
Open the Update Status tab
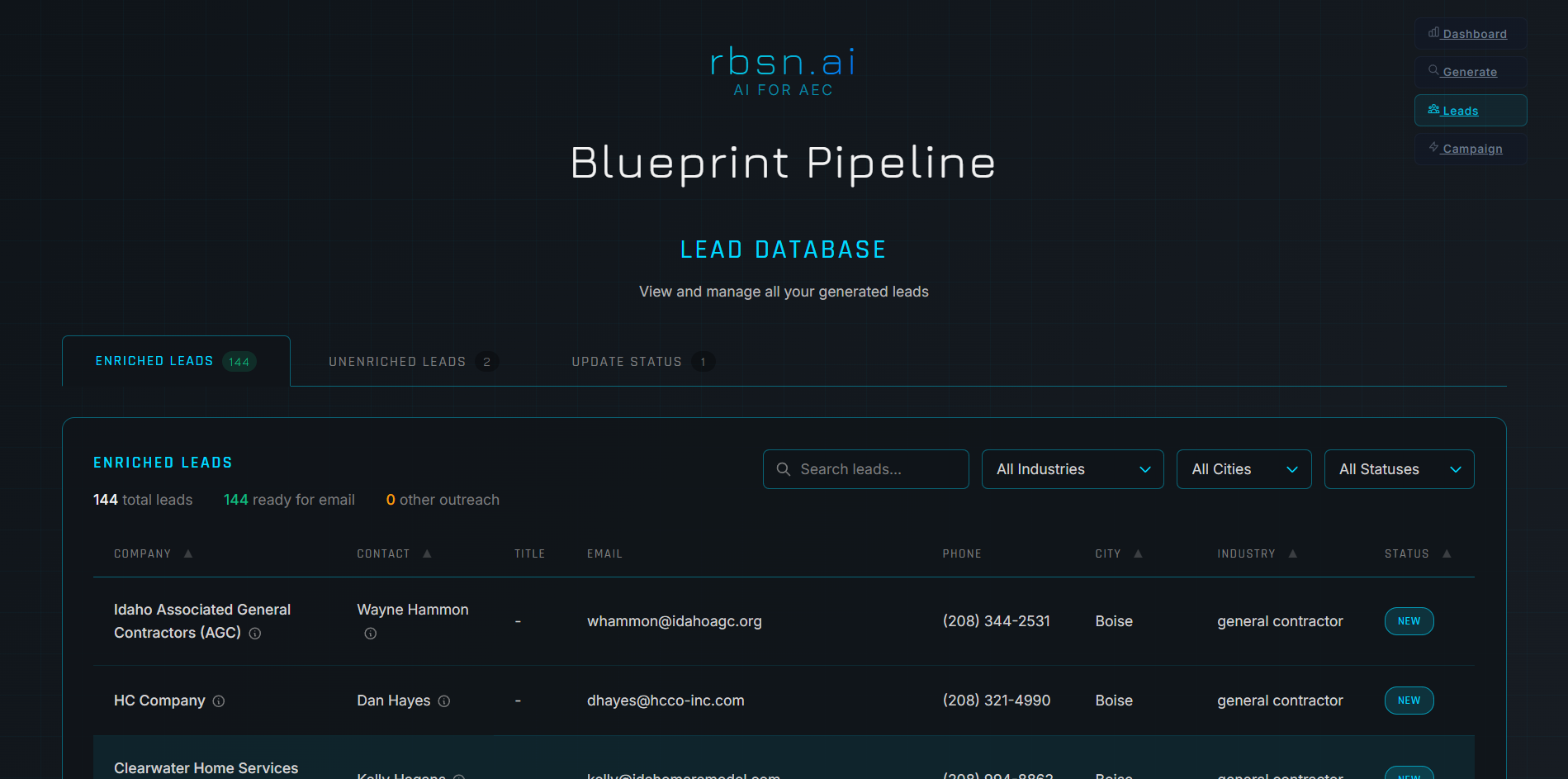627,361
